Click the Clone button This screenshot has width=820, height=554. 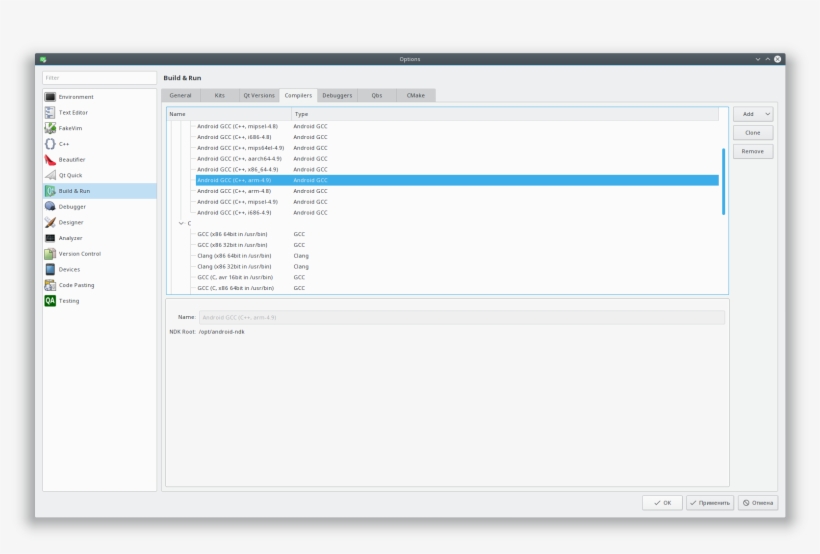(753, 133)
